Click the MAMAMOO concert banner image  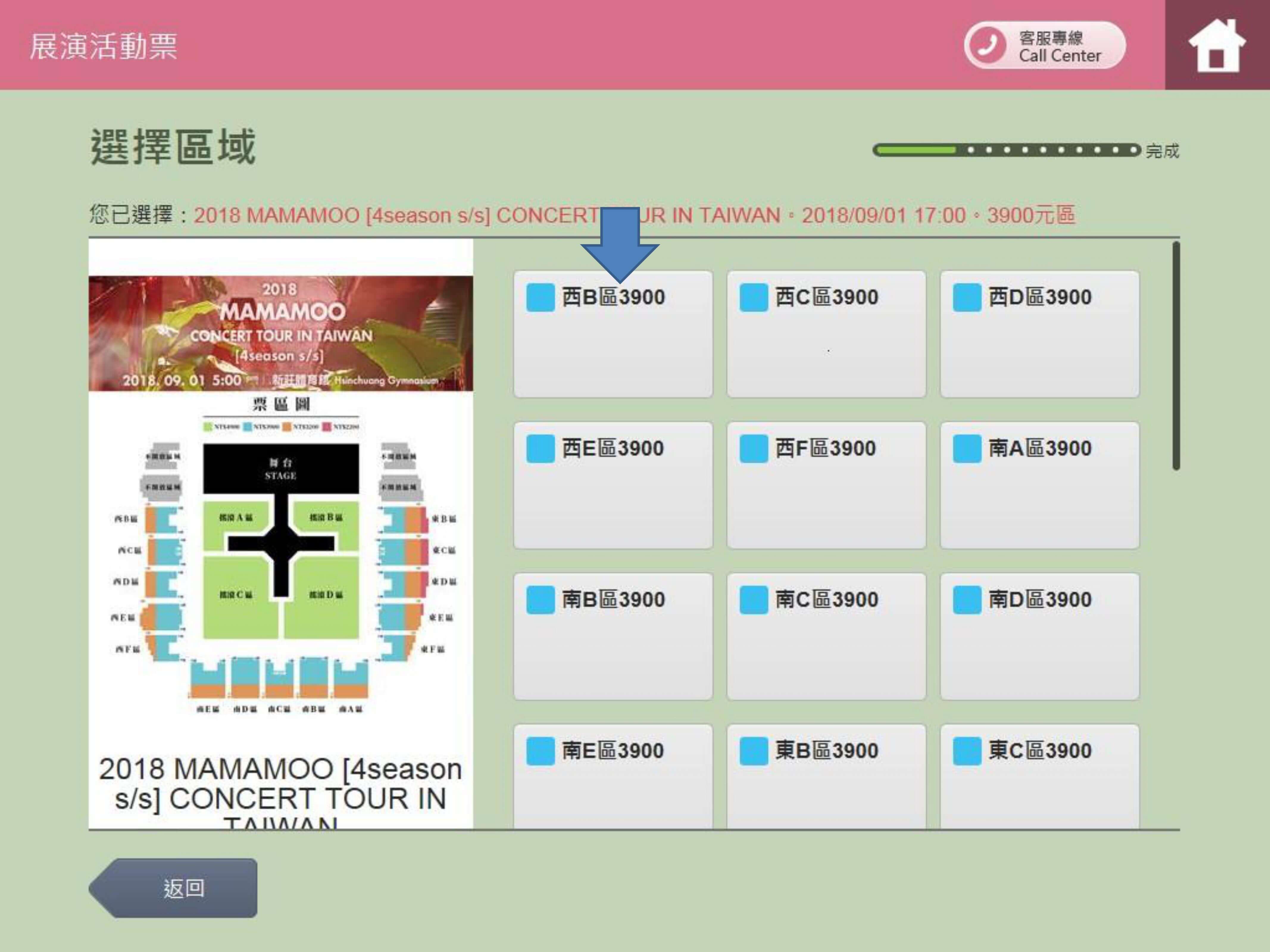[x=281, y=333]
